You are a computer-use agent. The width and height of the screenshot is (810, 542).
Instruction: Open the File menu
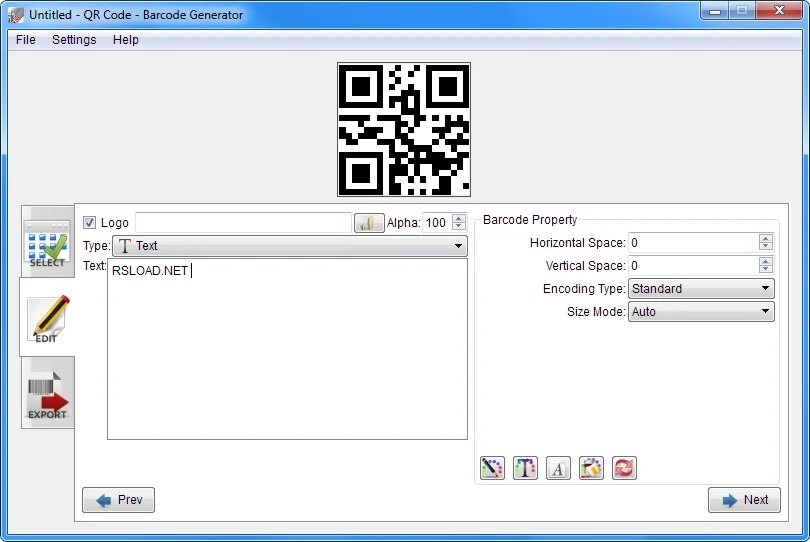pyautogui.click(x=26, y=40)
